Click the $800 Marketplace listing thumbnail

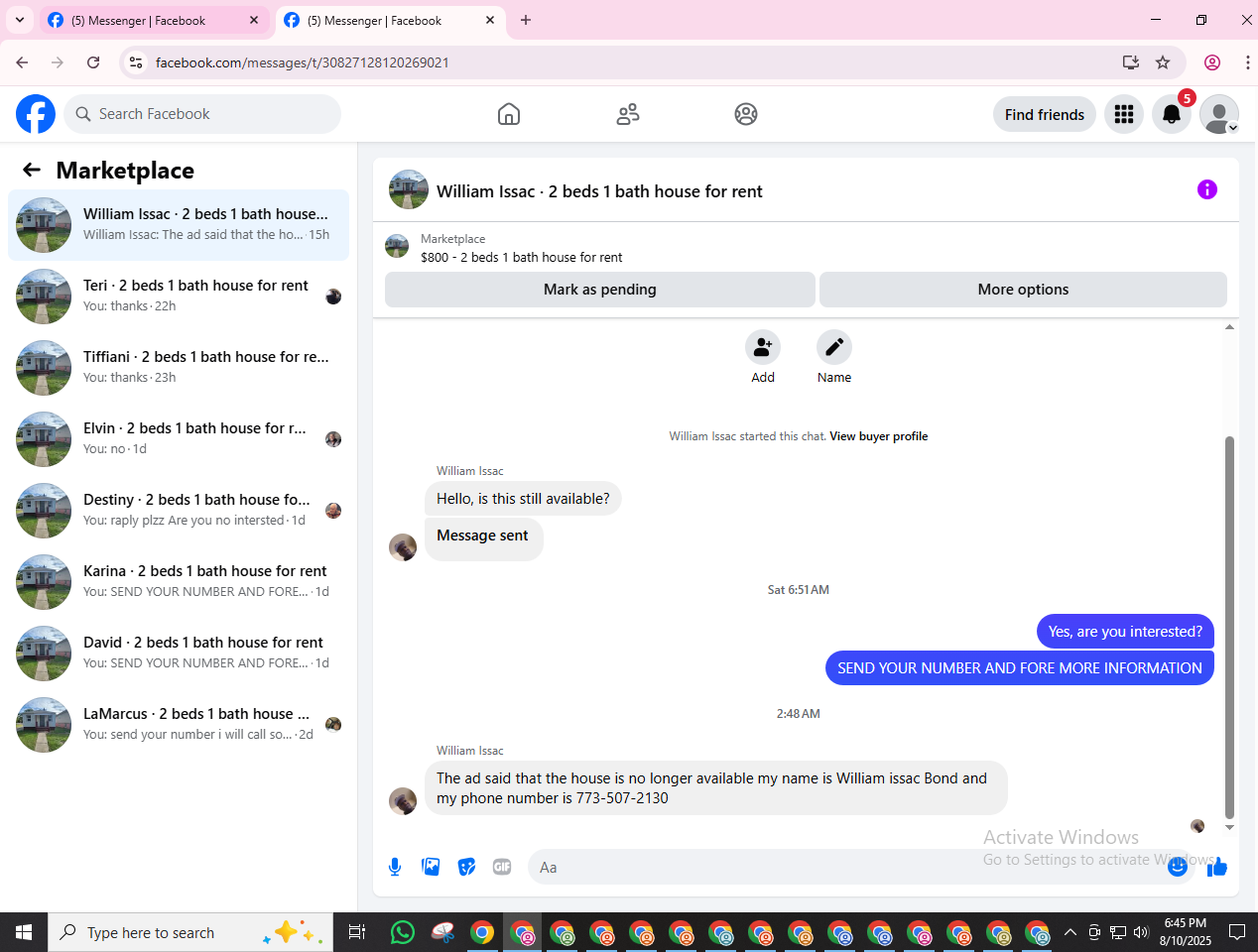(x=397, y=246)
